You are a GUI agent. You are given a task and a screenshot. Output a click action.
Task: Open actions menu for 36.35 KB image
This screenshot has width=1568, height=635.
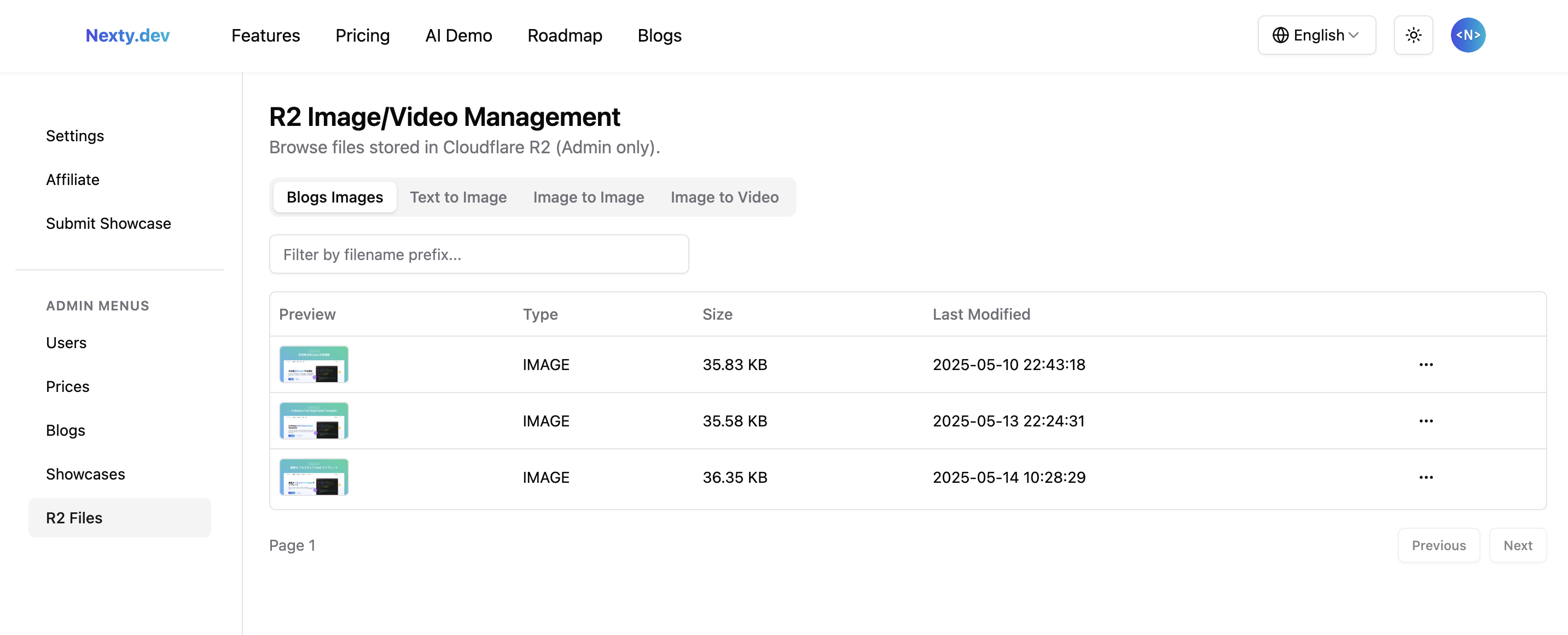[1426, 477]
